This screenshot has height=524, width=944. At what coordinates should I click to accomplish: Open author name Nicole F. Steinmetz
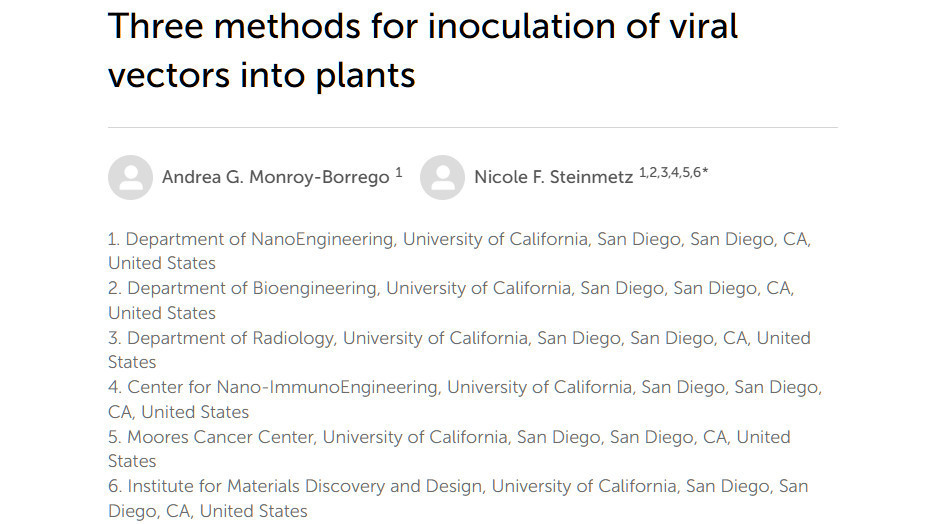[x=553, y=177]
